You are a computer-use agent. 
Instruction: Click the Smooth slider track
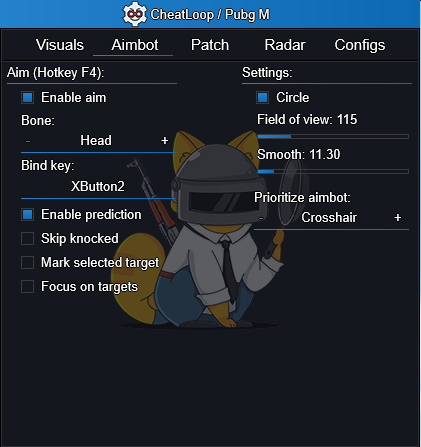point(333,171)
